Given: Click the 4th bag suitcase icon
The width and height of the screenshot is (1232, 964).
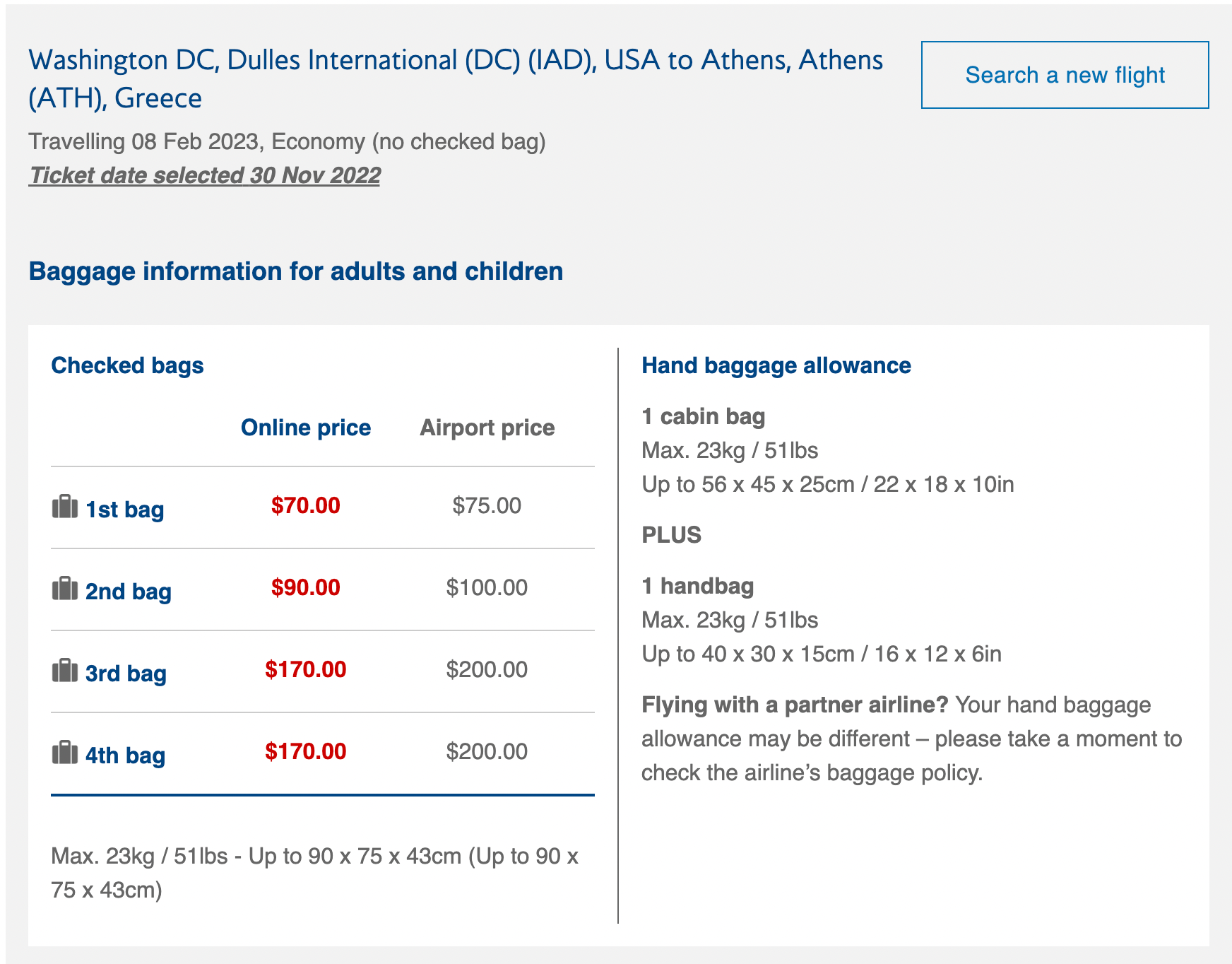Looking at the screenshot, I should 64,753.
